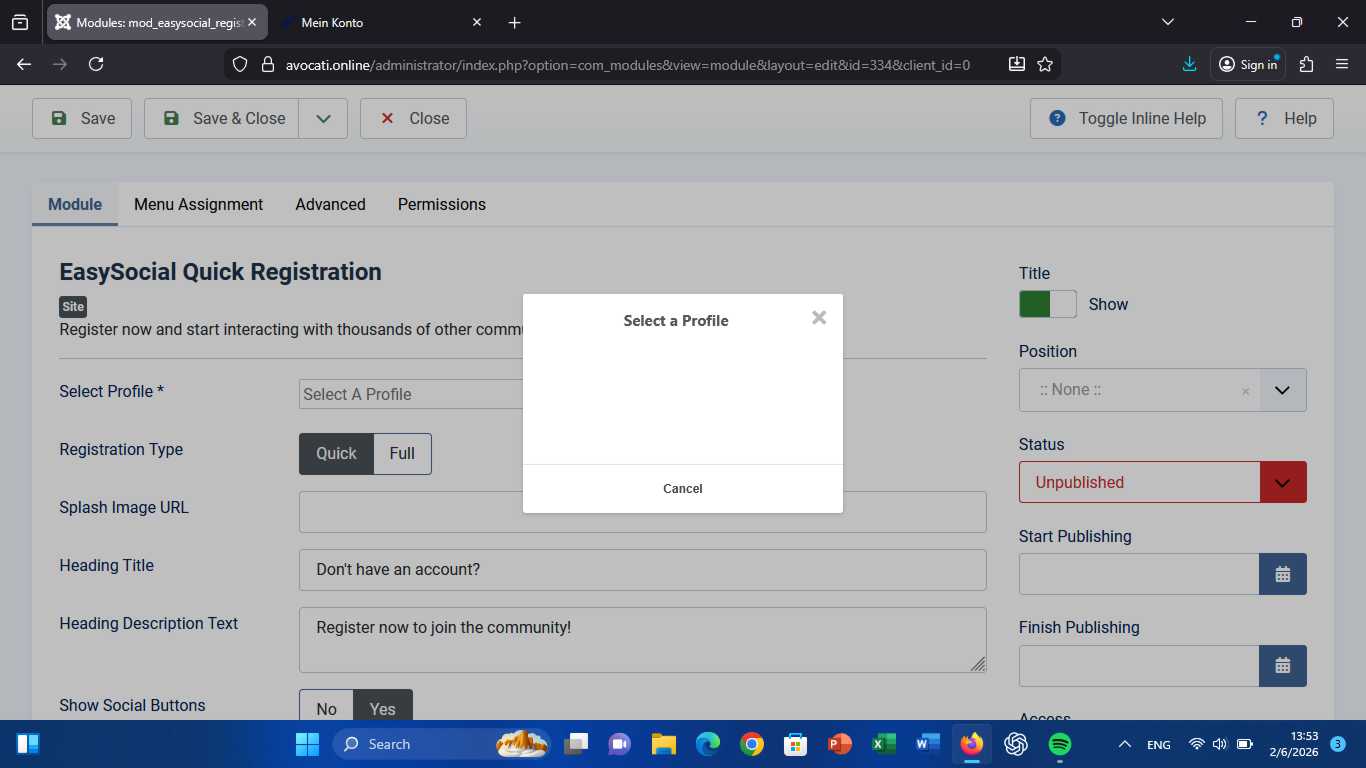Open Start Publishing calendar picker
1366x768 pixels.
pyautogui.click(x=1282, y=575)
